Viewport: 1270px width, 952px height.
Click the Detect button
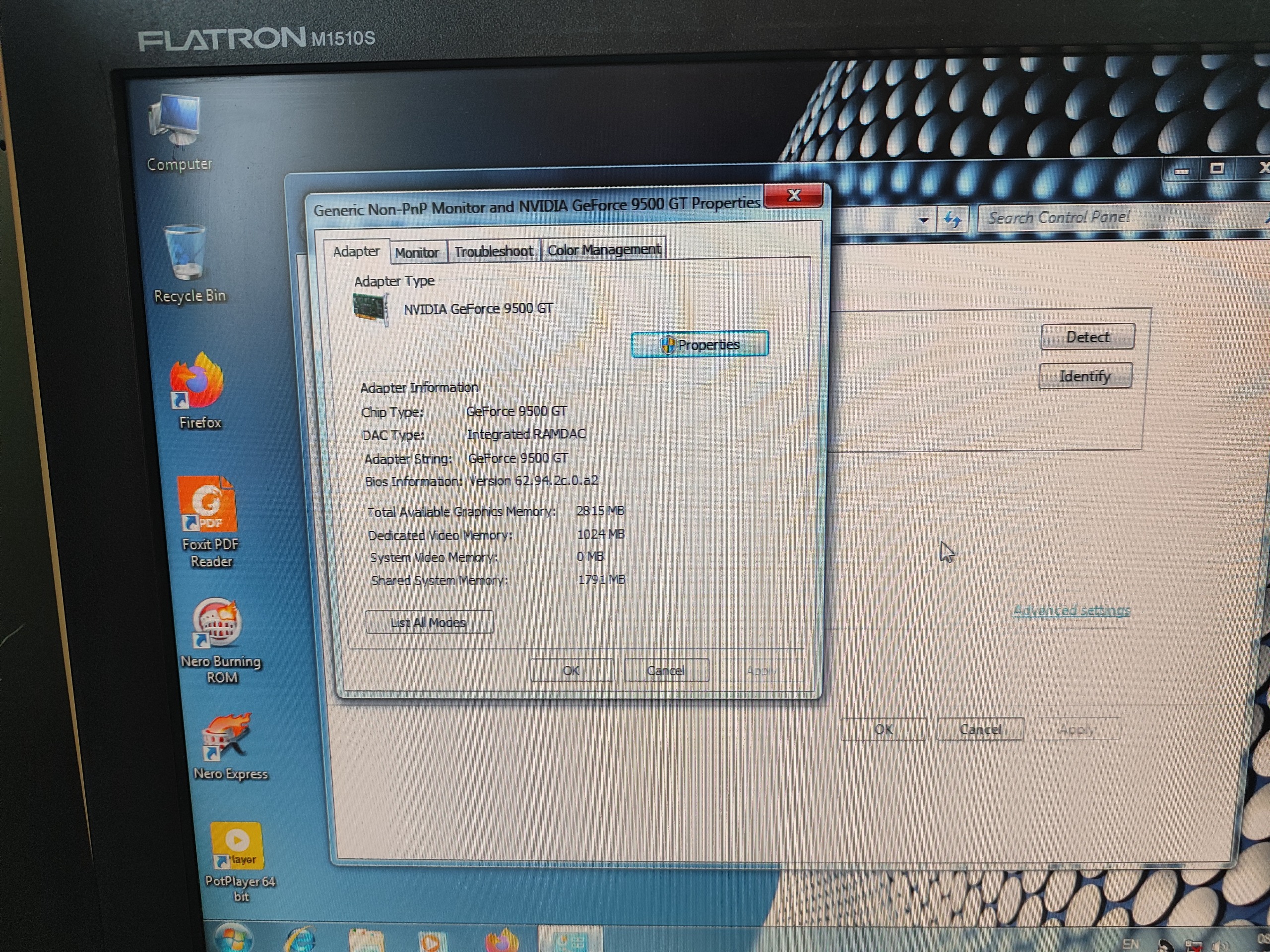tap(1087, 337)
